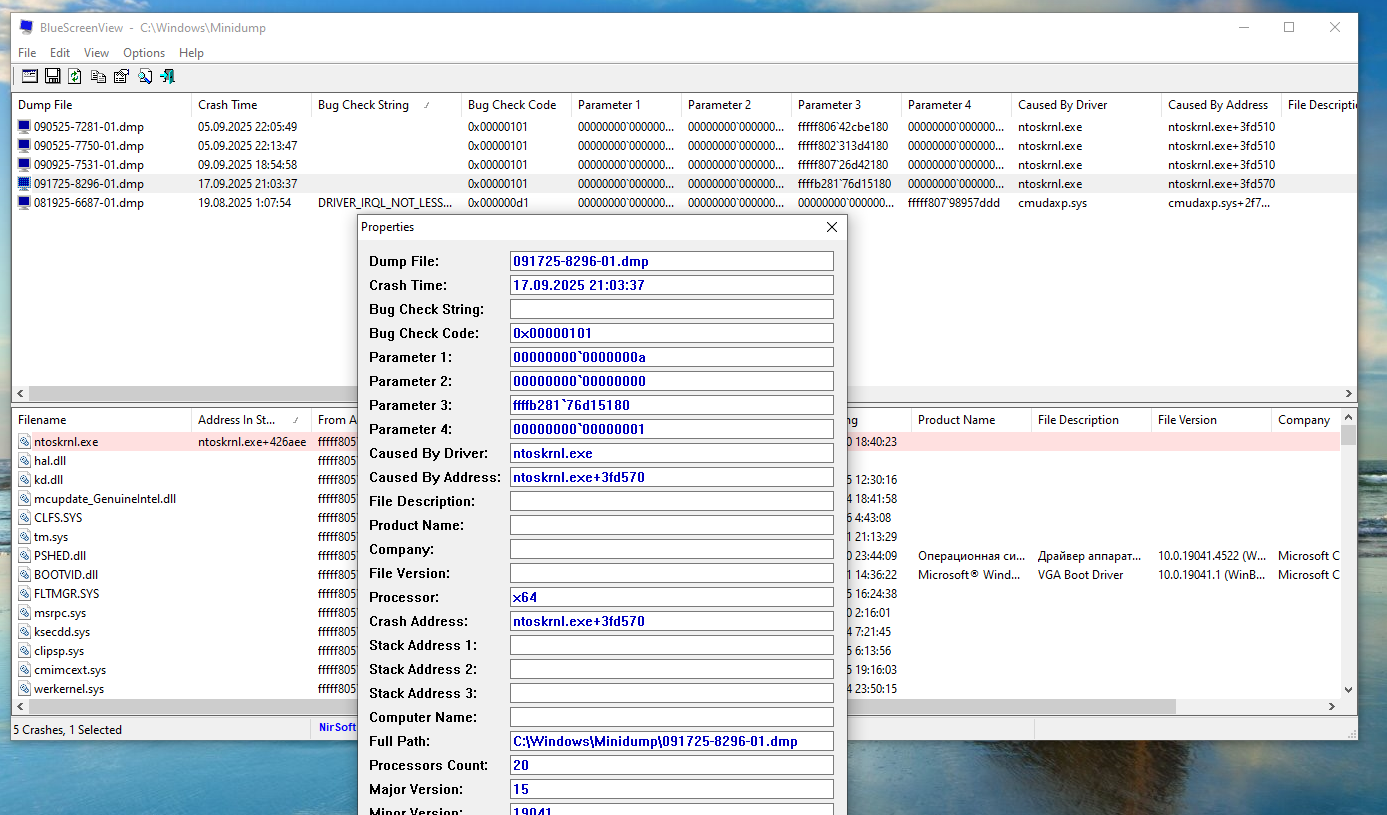The image size is (1387, 815).
Task: Open the Edit menu
Action: click(60, 53)
